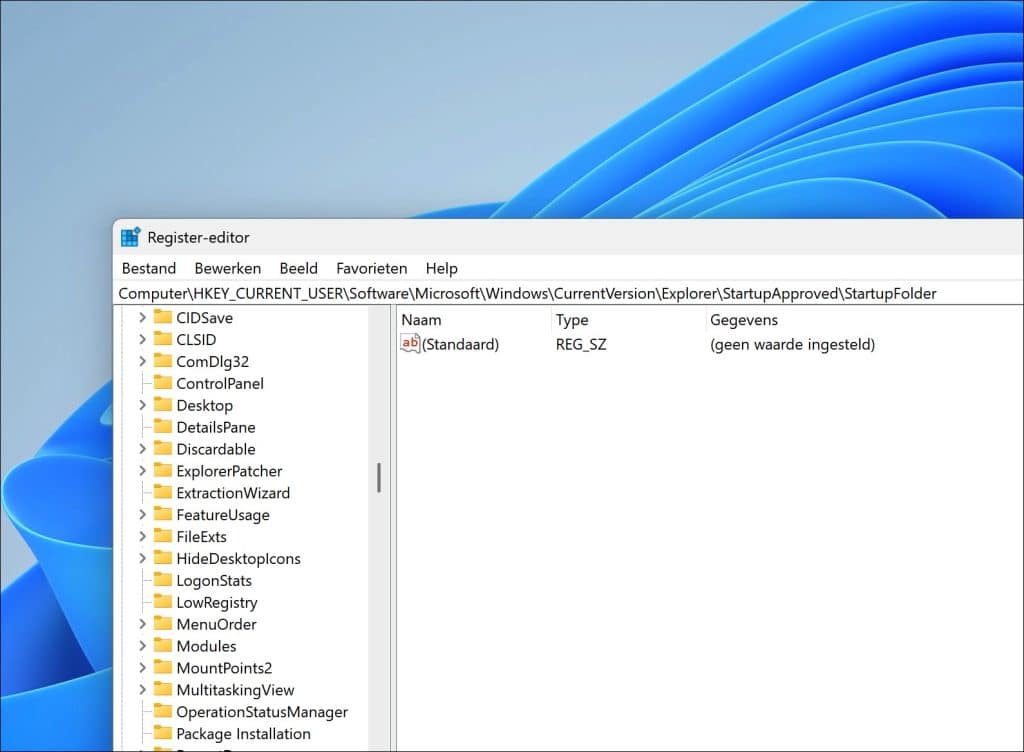Screen dimensions: 1024x752
Task: Expand the MultitaskingView registry key
Action: (144, 689)
